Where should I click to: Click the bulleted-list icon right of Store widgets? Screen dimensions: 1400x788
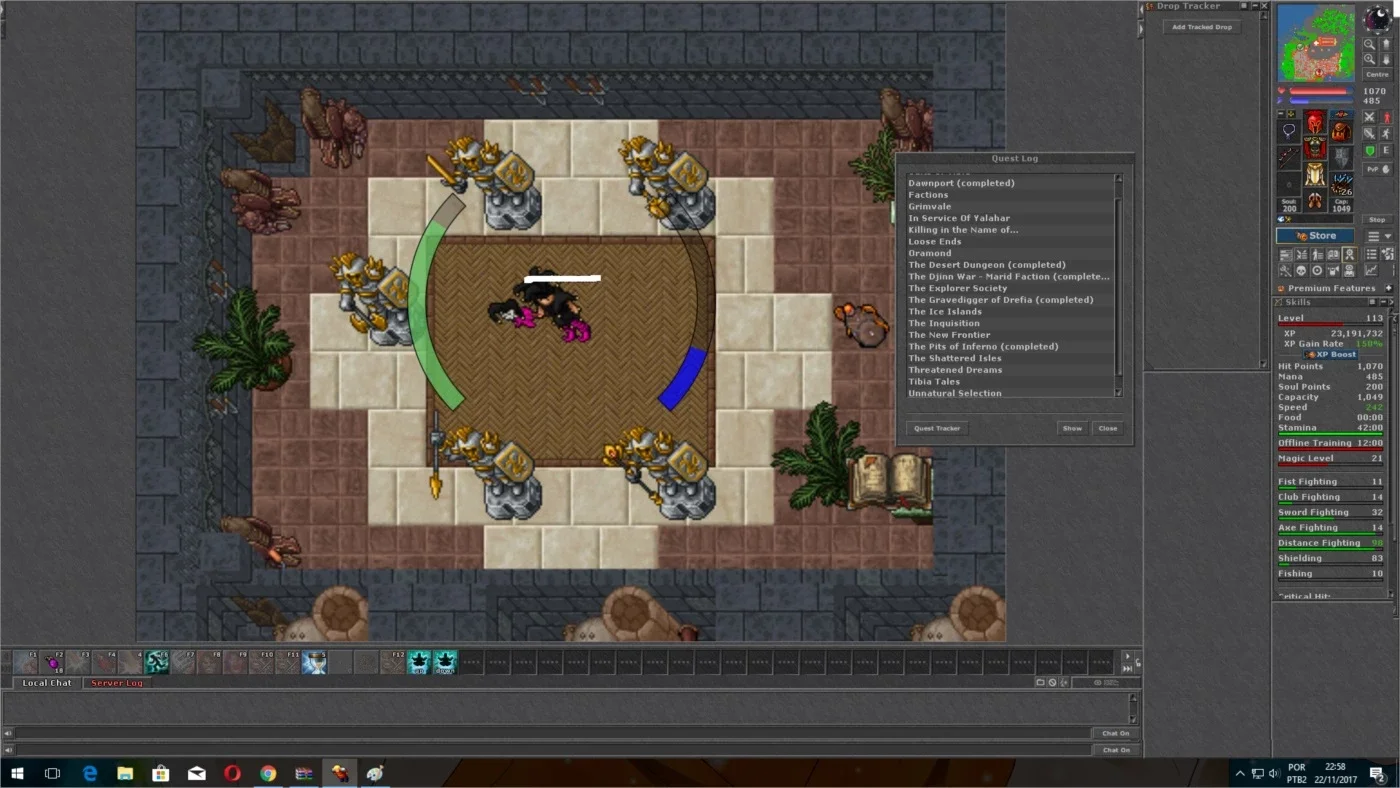(1371, 253)
